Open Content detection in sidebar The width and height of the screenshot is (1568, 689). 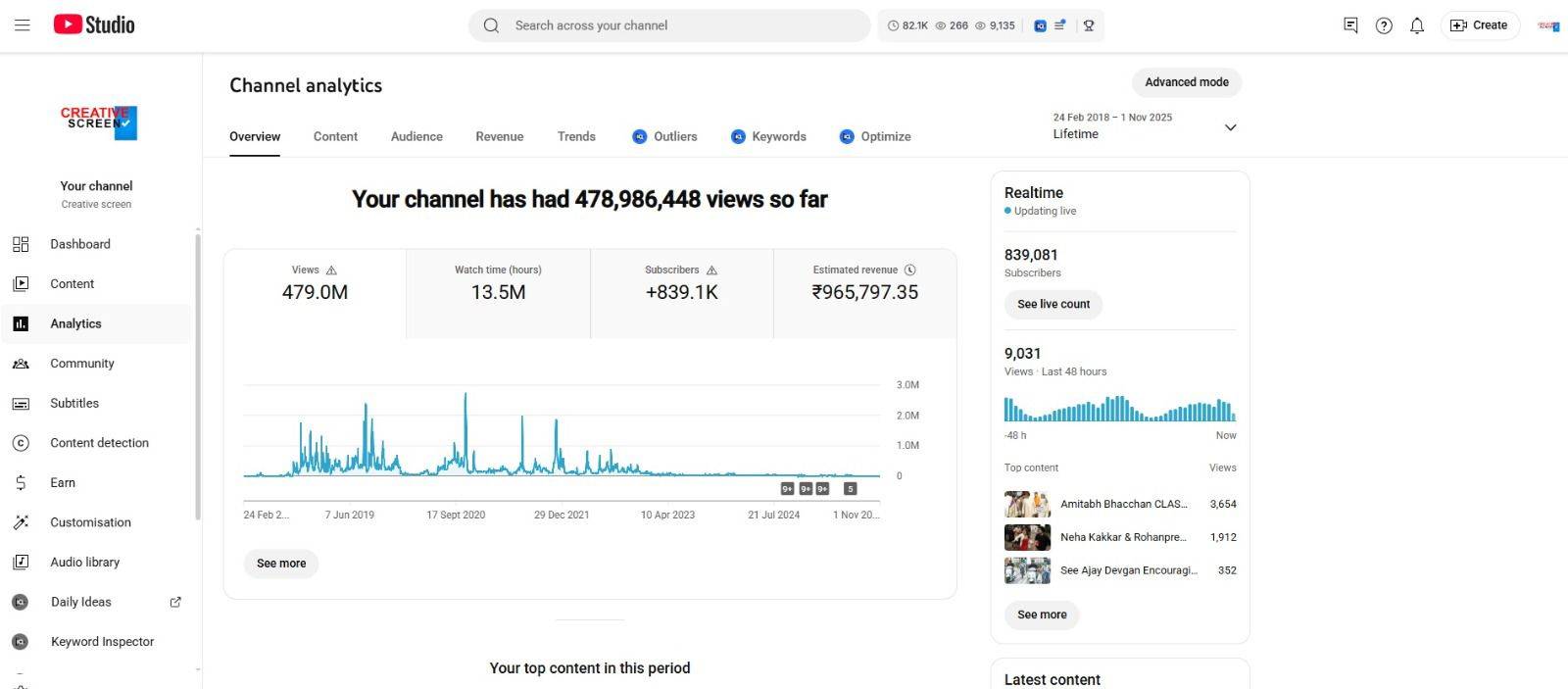click(x=99, y=443)
